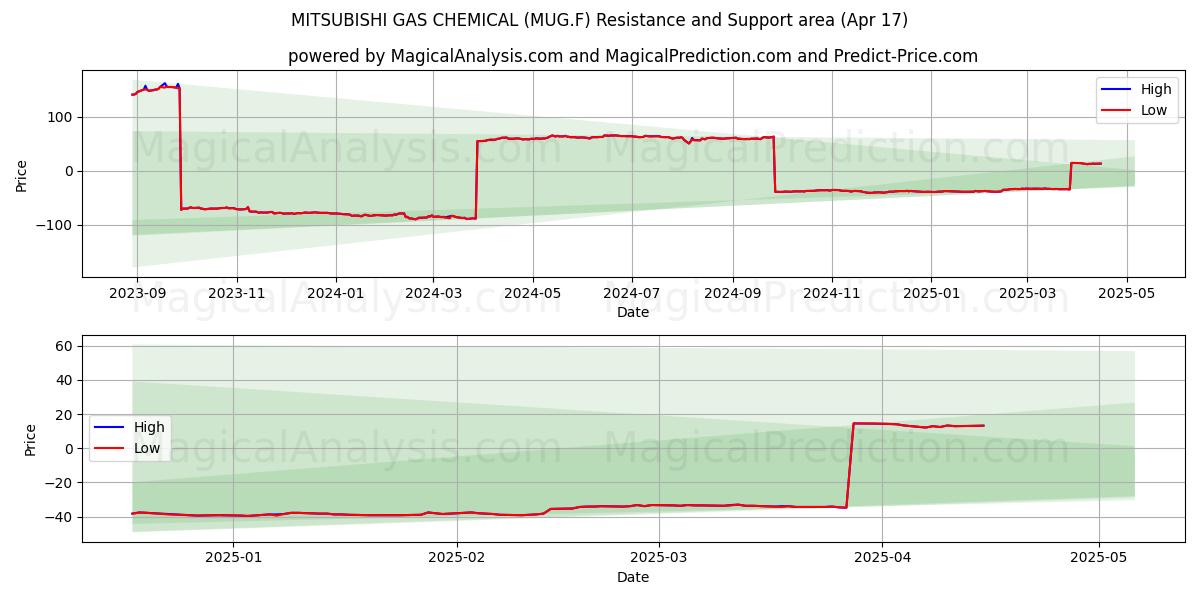Image resolution: width=1200 pixels, height=600 pixels.
Task: Click the bottom chart 'Price' axis label
Action: (x=30, y=439)
